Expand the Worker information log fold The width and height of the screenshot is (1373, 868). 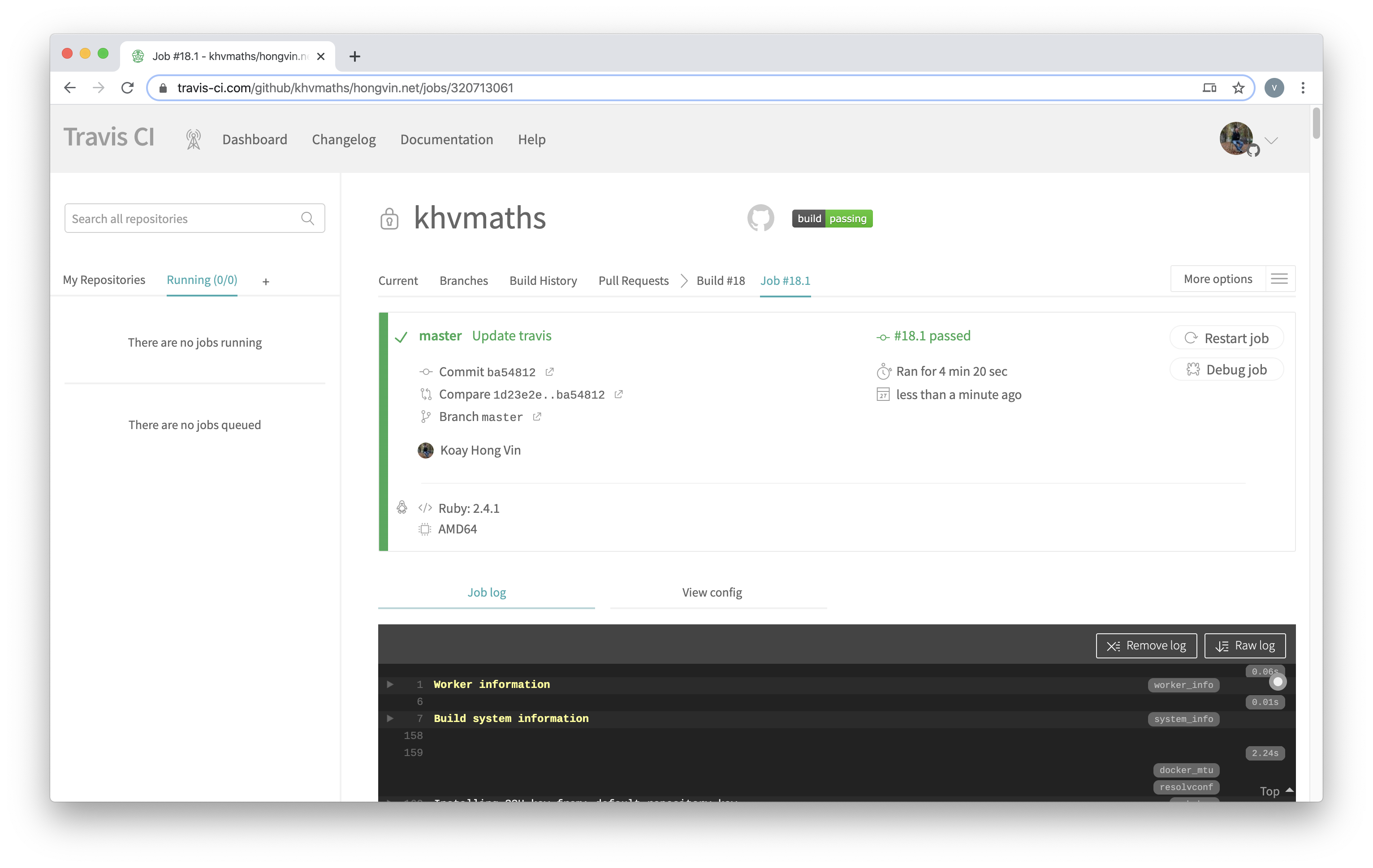[x=390, y=684]
